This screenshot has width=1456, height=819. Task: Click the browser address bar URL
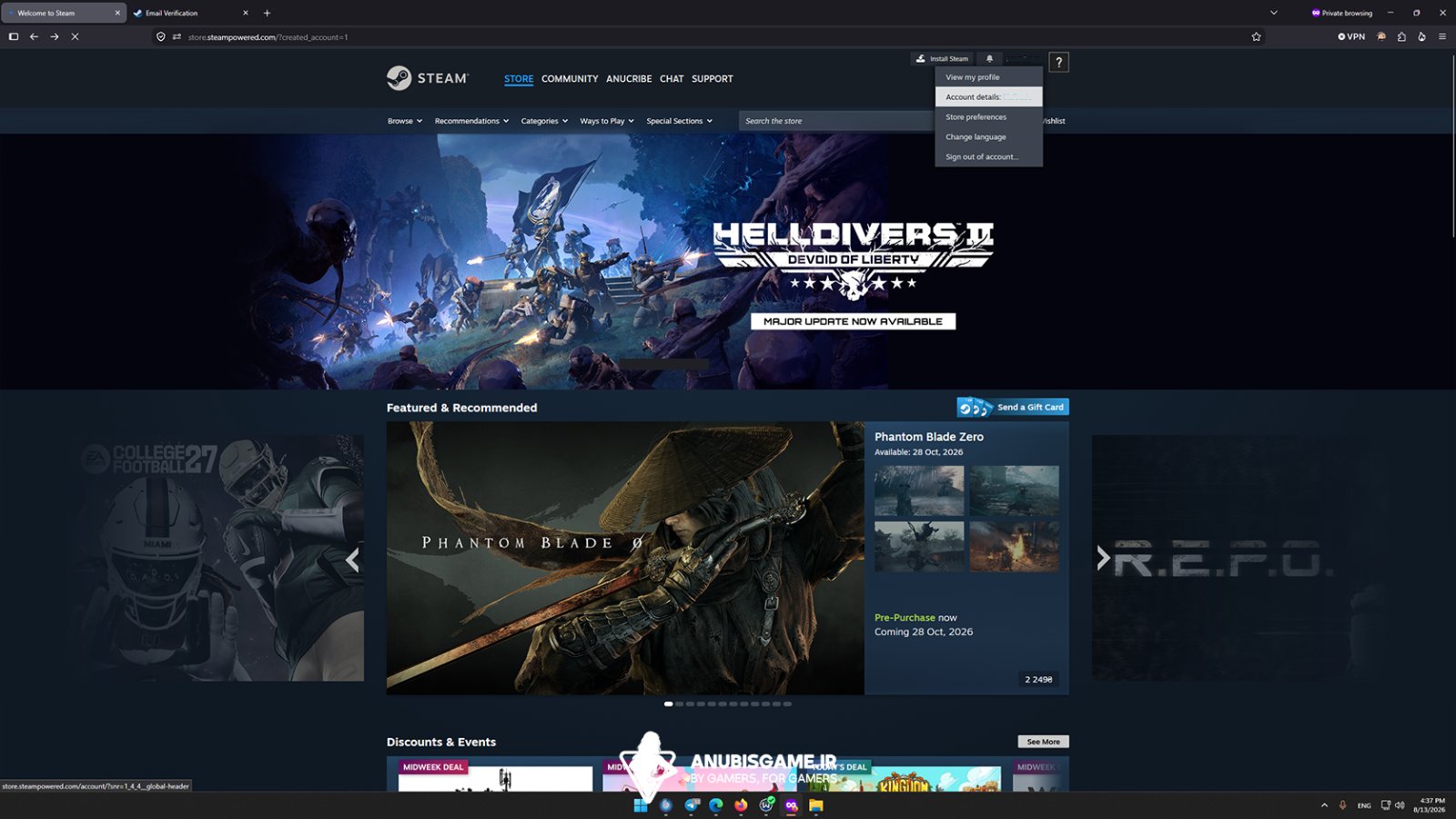pyautogui.click(x=268, y=37)
